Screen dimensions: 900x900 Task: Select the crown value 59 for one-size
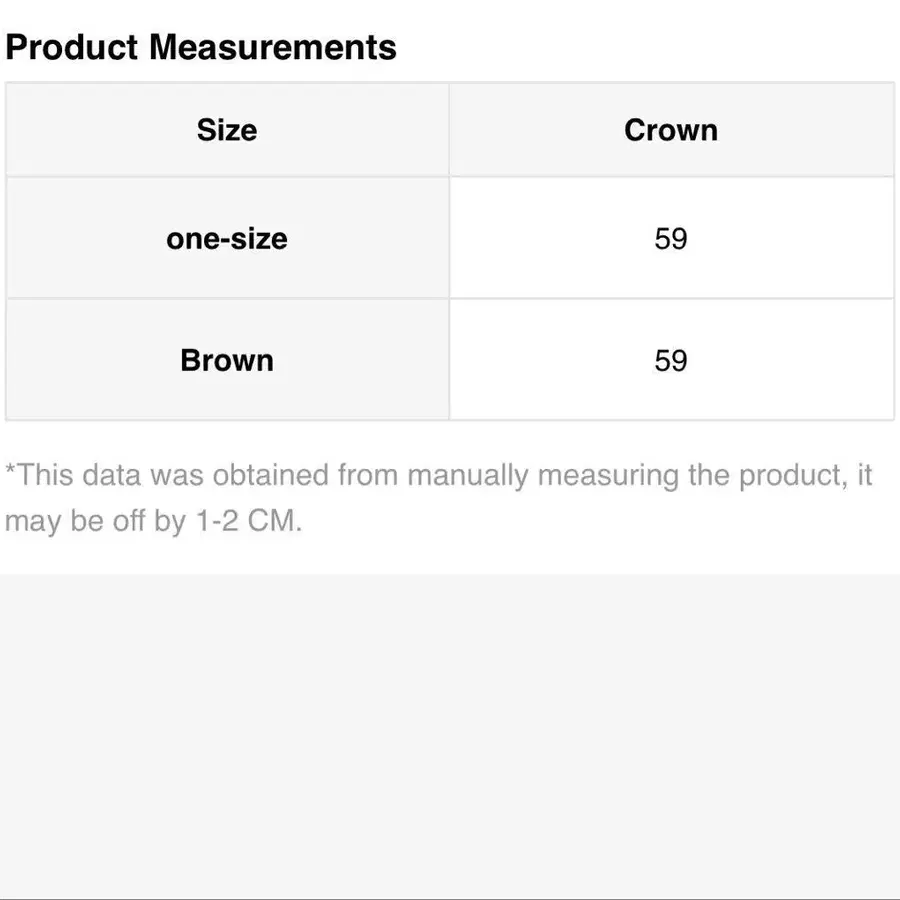671,239
